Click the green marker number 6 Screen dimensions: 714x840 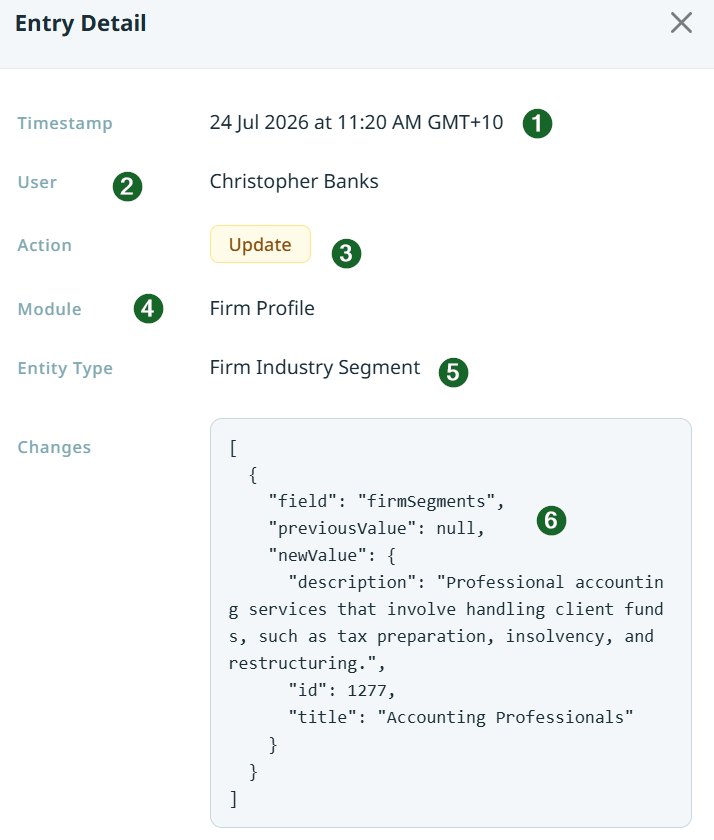coord(551,521)
